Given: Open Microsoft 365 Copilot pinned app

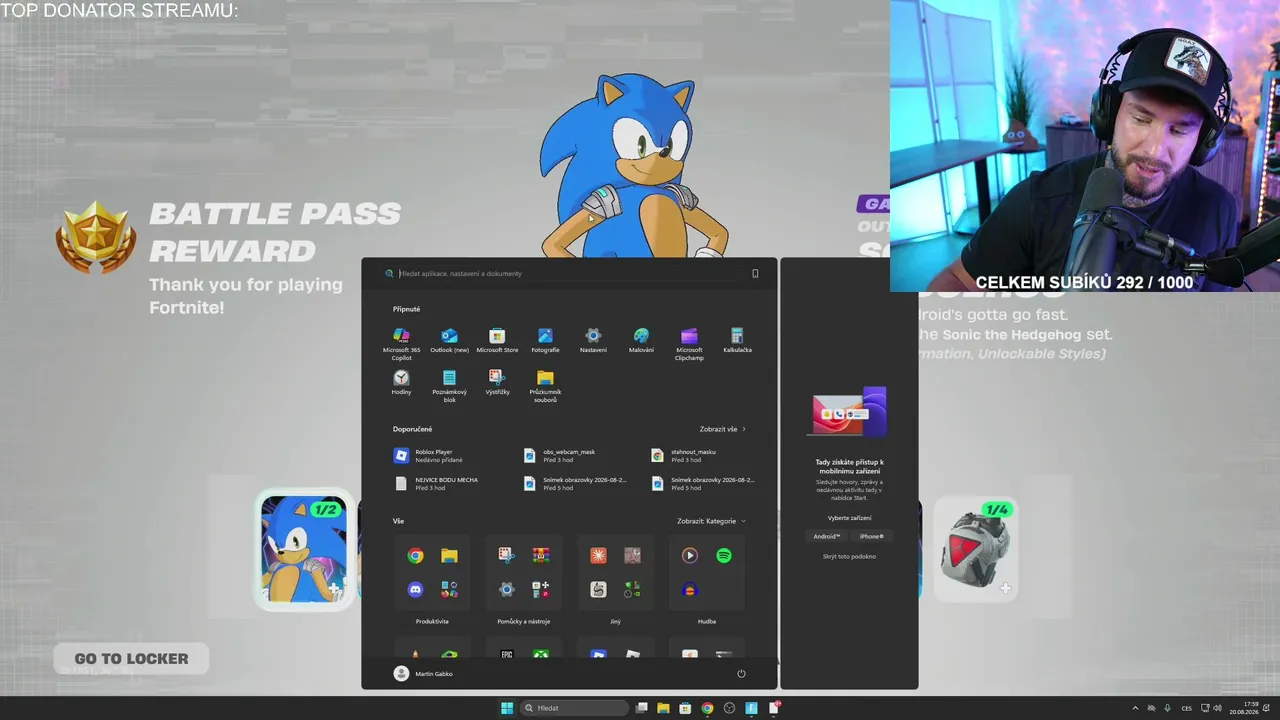Looking at the screenshot, I should [401, 342].
